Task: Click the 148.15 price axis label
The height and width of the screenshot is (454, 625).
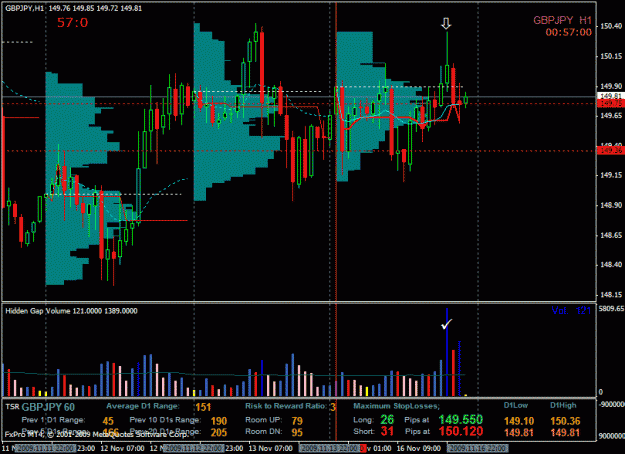Action: 611,295
